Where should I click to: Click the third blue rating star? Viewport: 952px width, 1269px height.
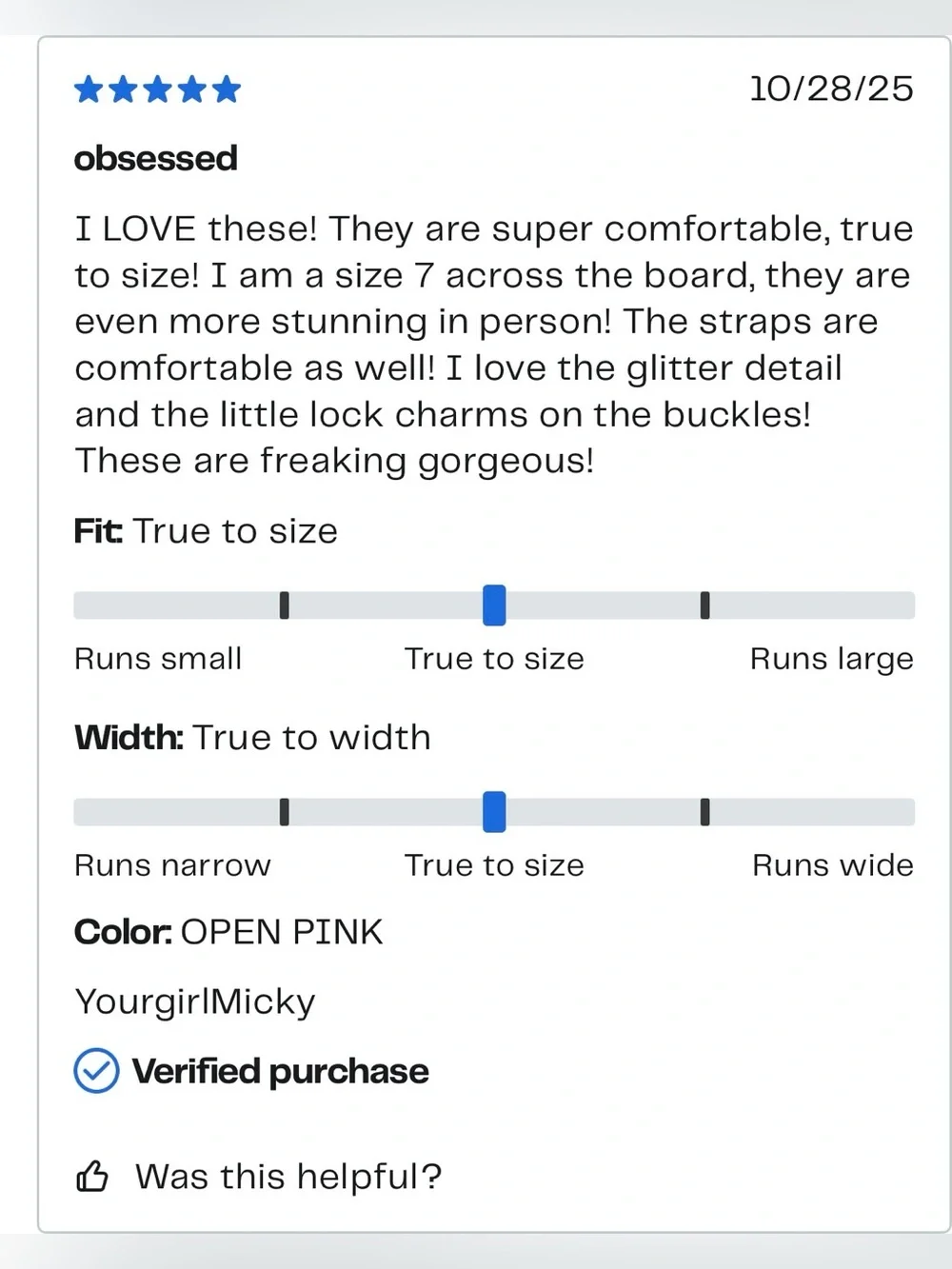coord(158,89)
